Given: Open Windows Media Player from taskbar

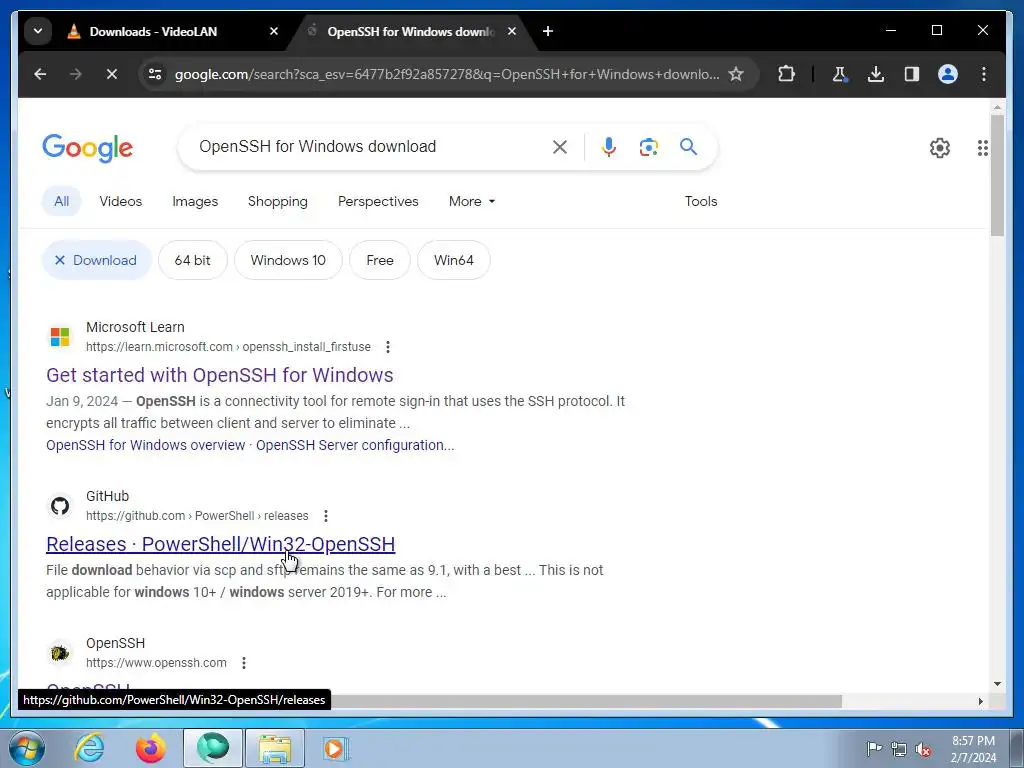Looking at the screenshot, I should [334, 748].
